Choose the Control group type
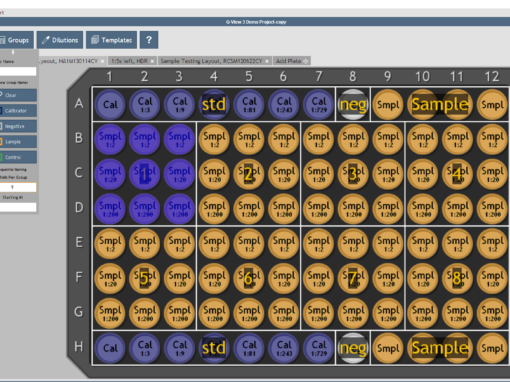Image resolution: width=510 pixels, height=382 pixels. point(18,157)
